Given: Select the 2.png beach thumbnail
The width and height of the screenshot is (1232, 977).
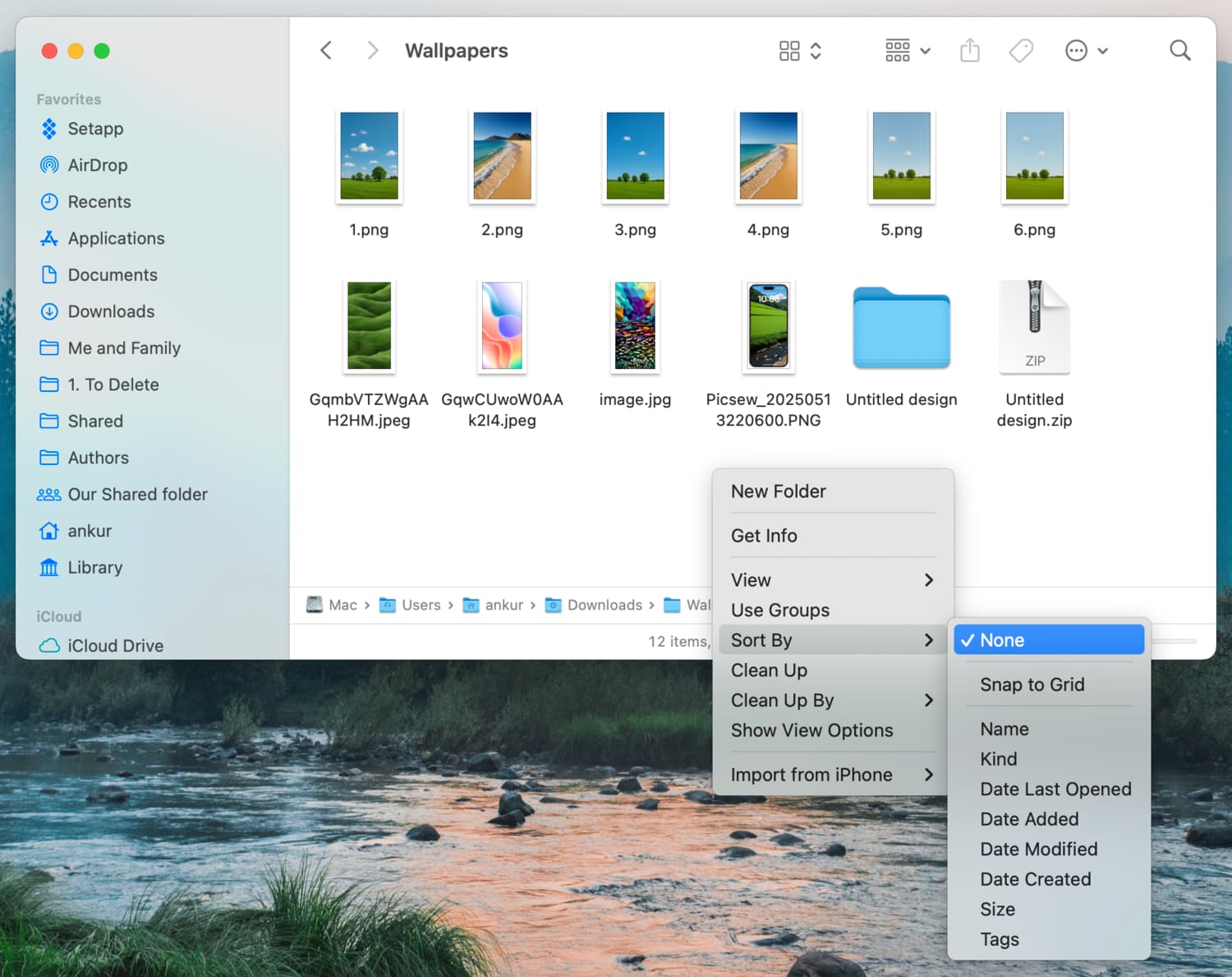Looking at the screenshot, I should [502, 156].
